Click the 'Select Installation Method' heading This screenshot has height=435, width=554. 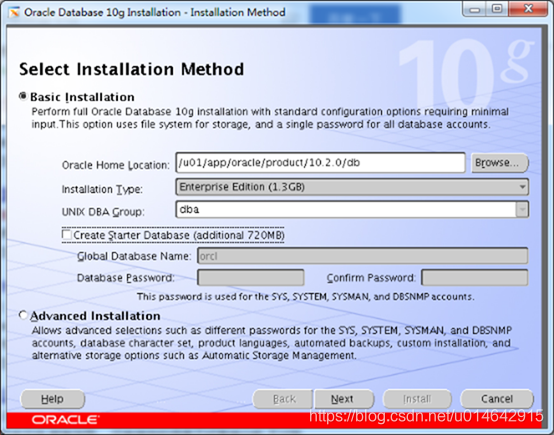point(131,69)
